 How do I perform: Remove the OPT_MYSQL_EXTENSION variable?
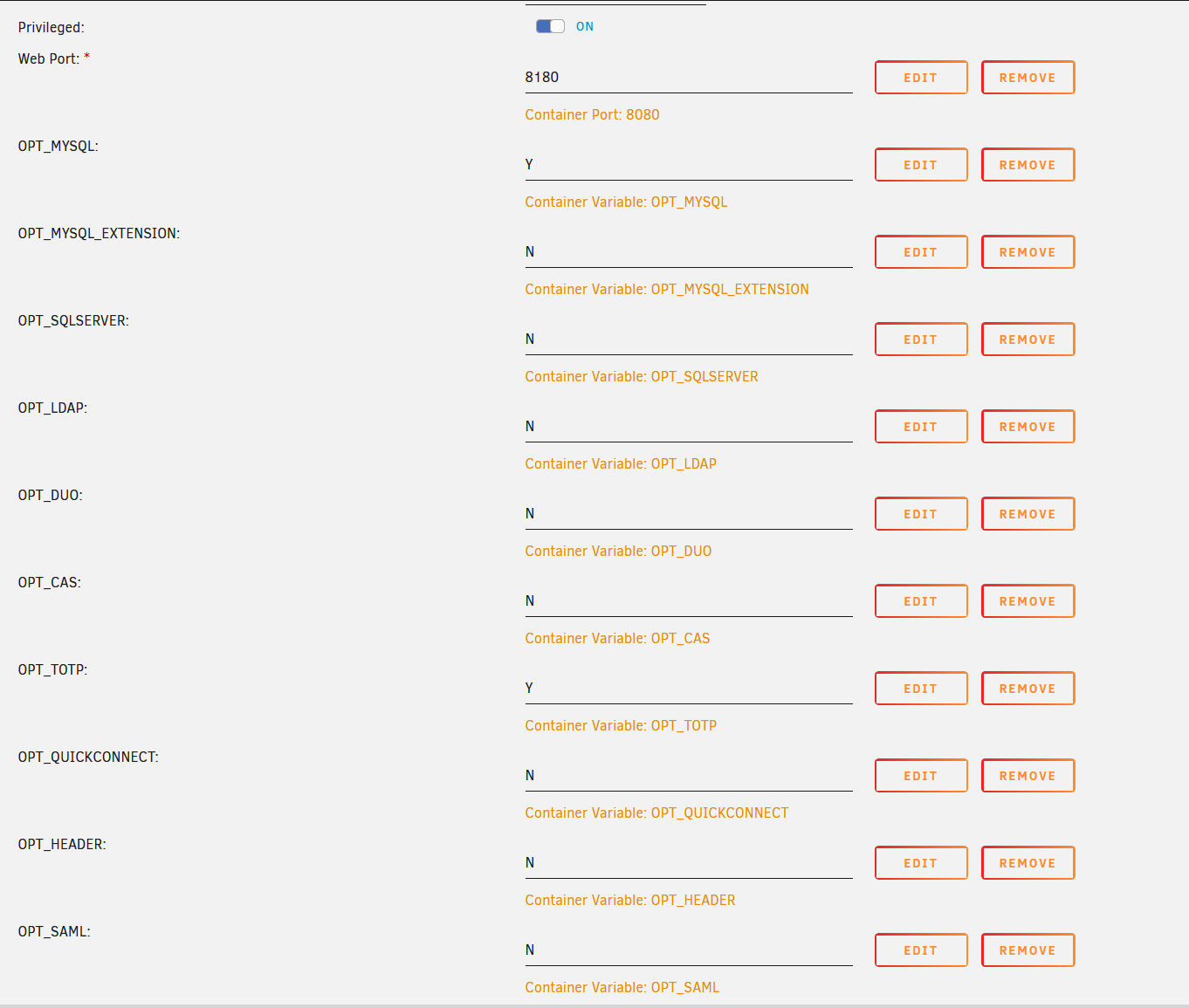[1027, 252]
